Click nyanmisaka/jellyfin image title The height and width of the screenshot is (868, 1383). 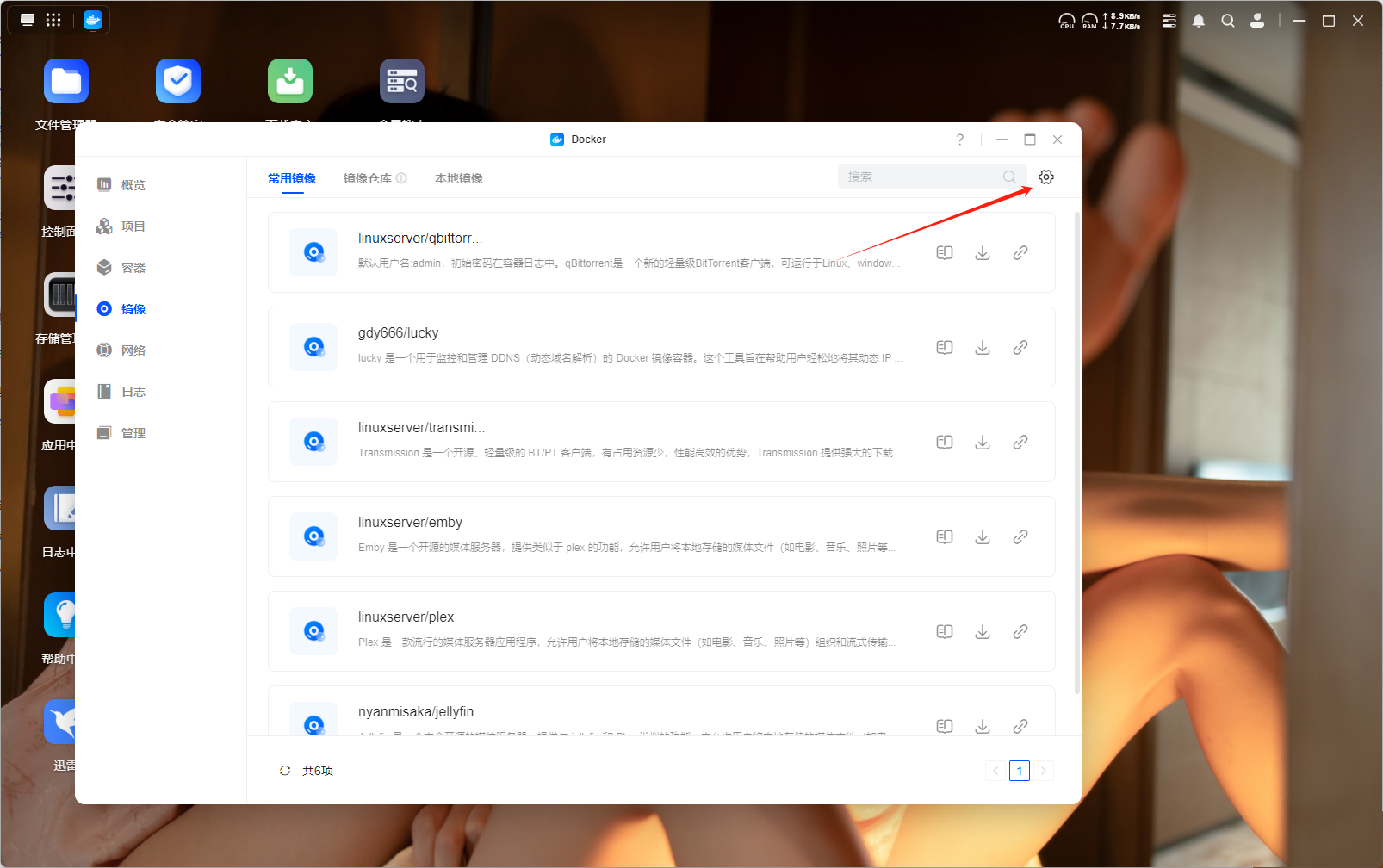coord(416,711)
